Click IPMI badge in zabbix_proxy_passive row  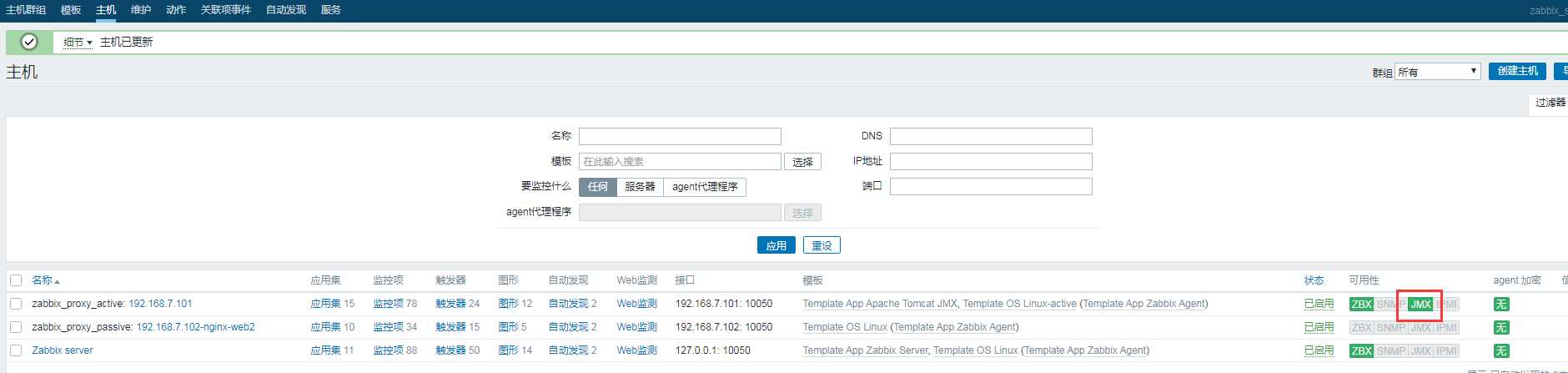coord(1446,327)
